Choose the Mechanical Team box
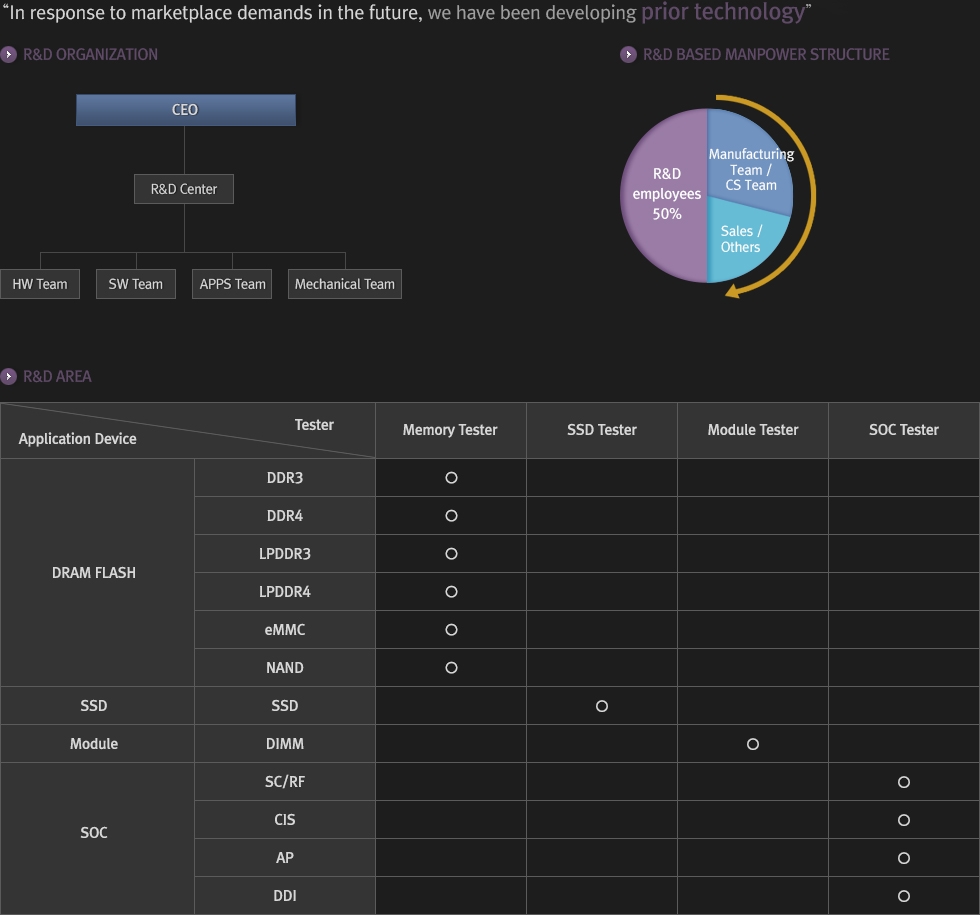This screenshot has width=980, height=915. click(x=345, y=284)
